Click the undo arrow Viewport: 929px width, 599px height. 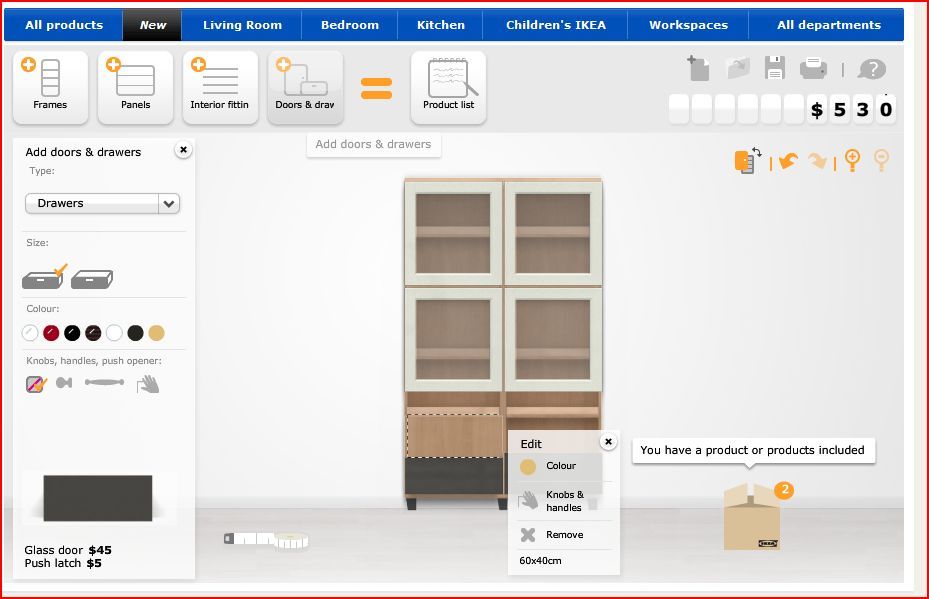click(789, 161)
